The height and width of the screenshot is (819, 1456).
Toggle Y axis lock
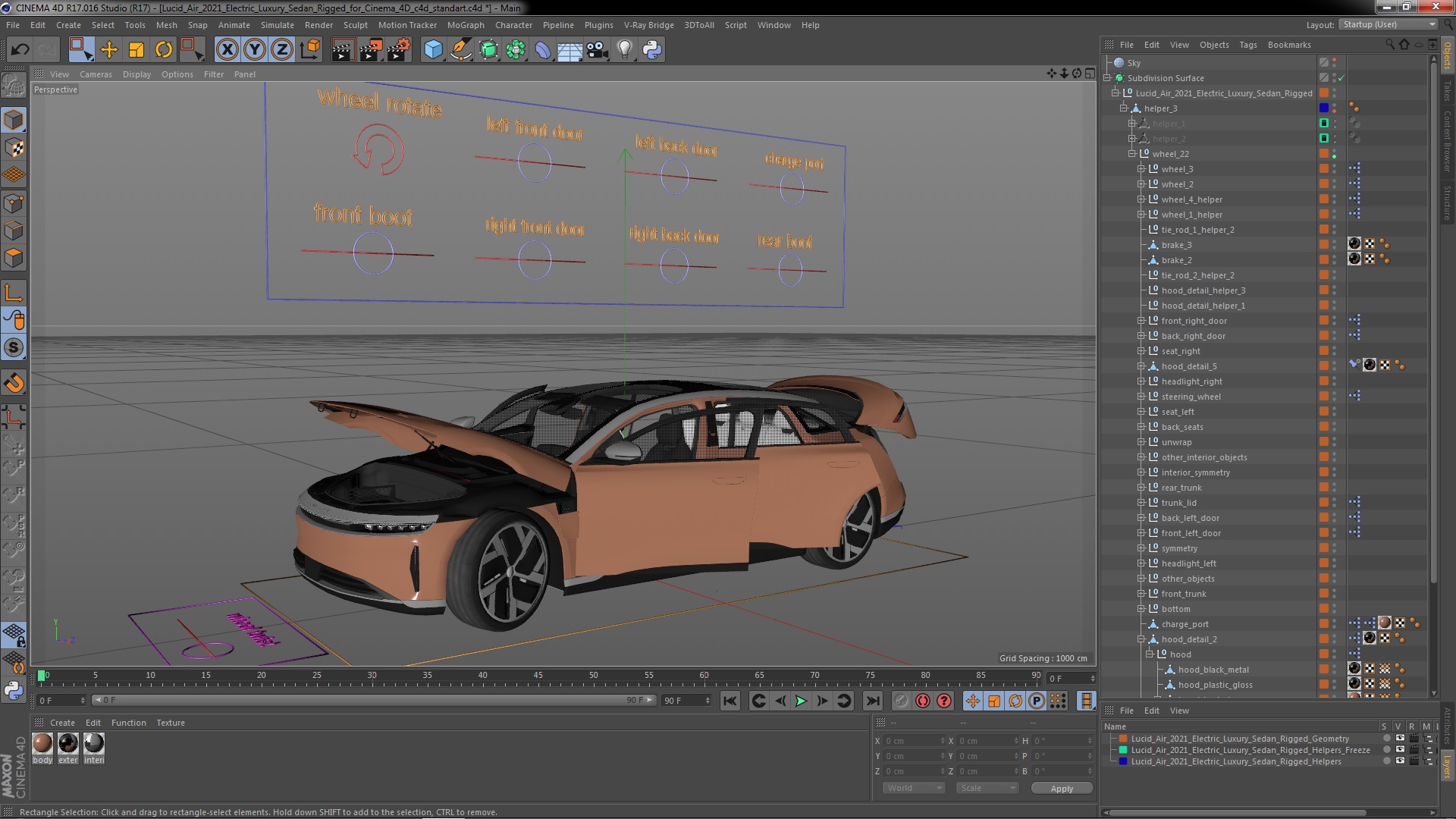pyautogui.click(x=255, y=50)
